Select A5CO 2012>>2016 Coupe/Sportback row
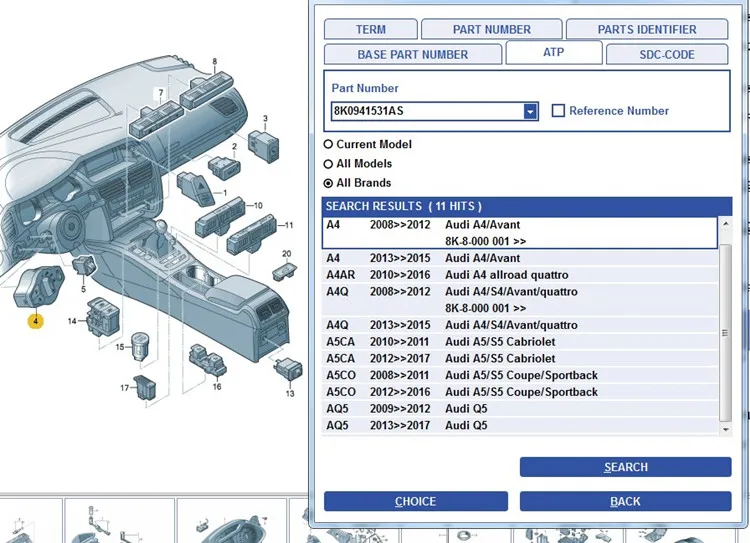Image resolution: width=750 pixels, height=543 pixels. click(520, 392)
